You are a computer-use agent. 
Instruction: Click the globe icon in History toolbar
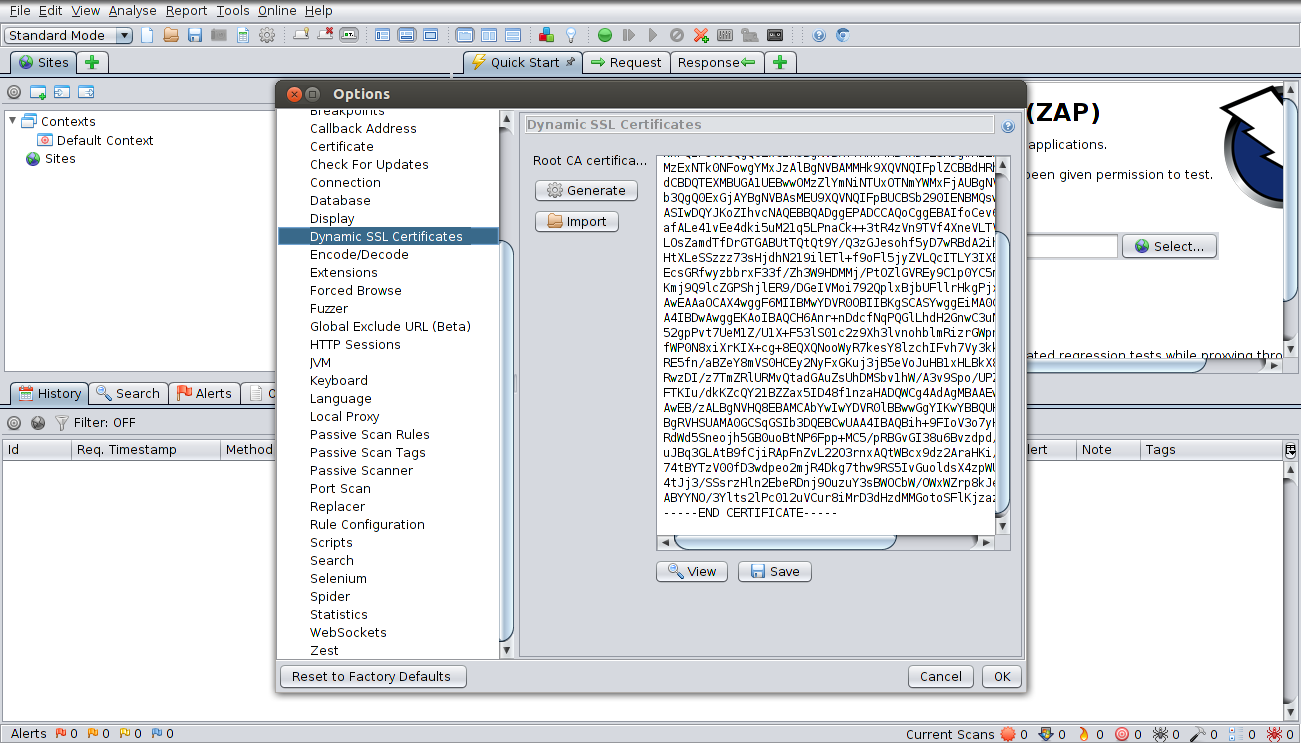(x=38, y=423)
